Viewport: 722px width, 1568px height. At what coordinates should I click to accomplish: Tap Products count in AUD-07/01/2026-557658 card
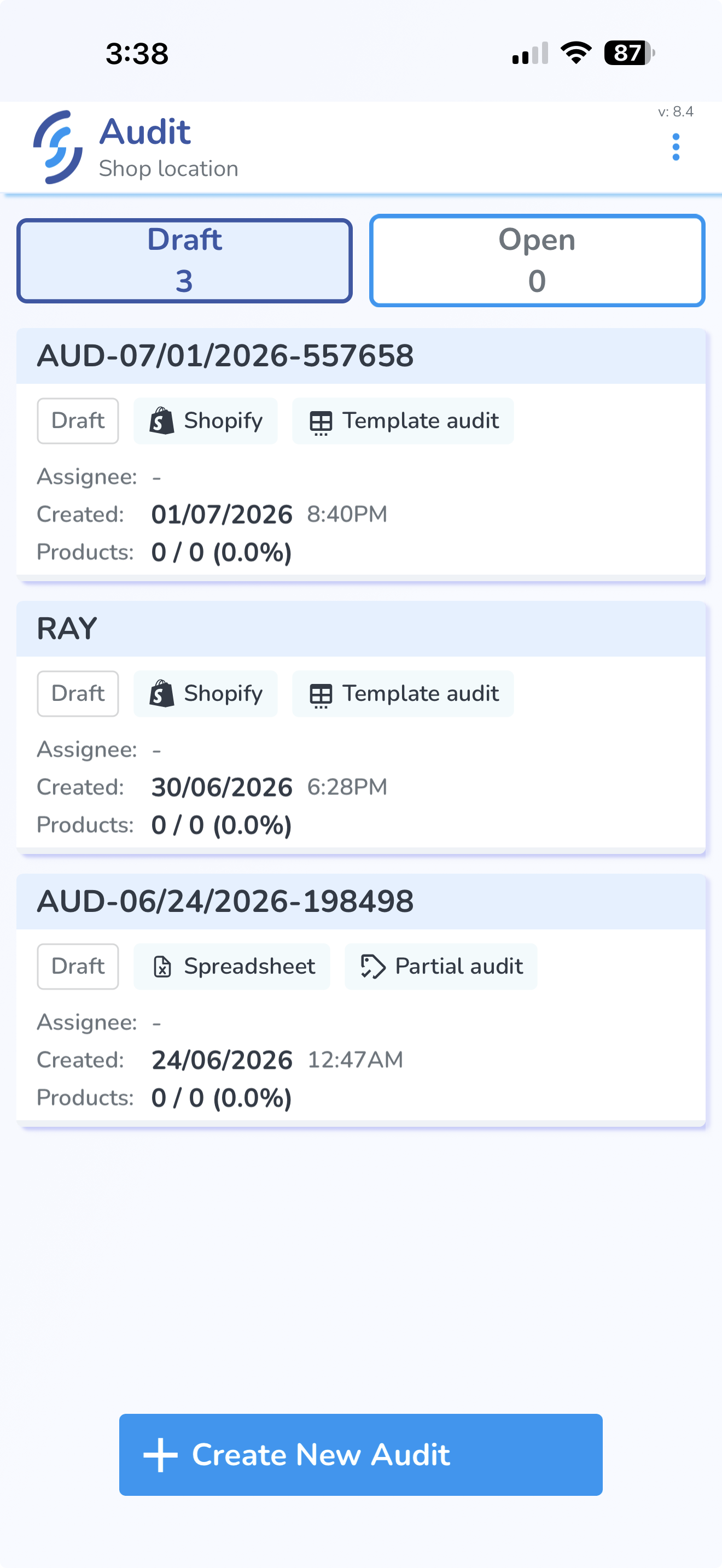point(222,552)
